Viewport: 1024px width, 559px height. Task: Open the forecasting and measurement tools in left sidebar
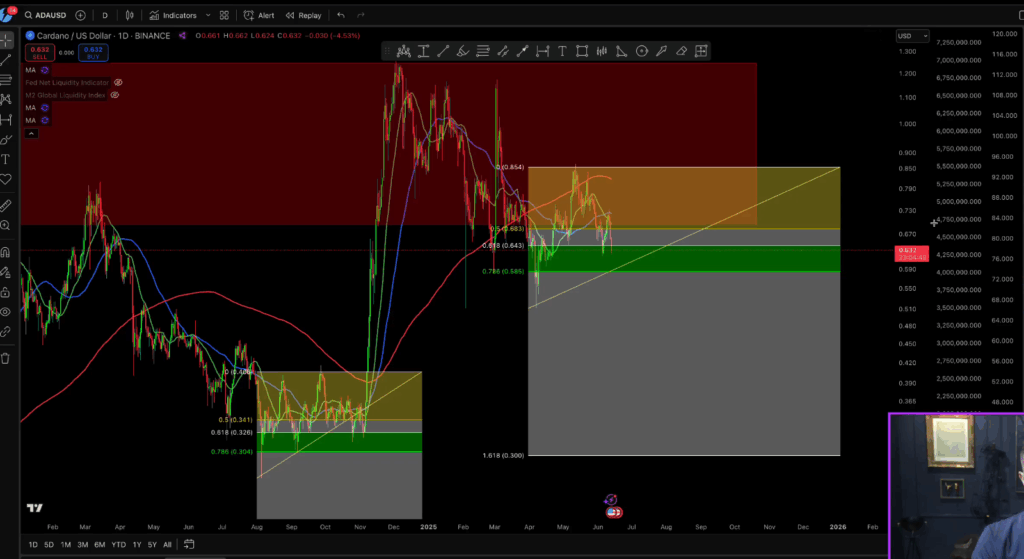coord(6,120)
